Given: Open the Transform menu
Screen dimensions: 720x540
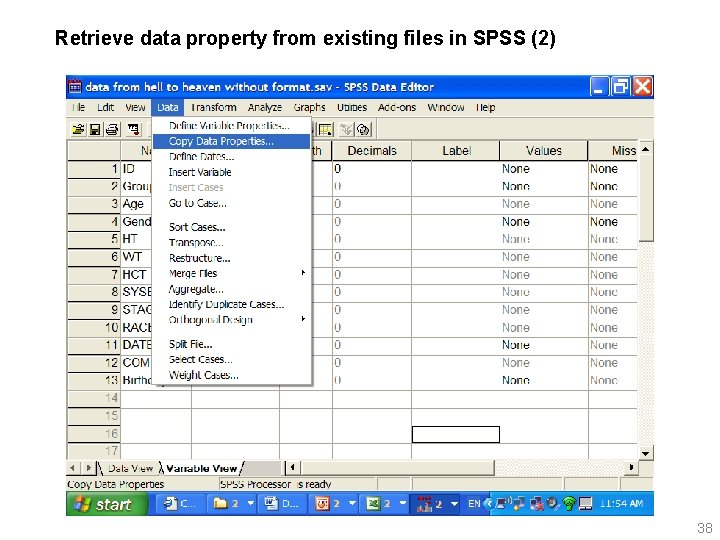Looking at the screenshot, I should (x=214, y=107).
